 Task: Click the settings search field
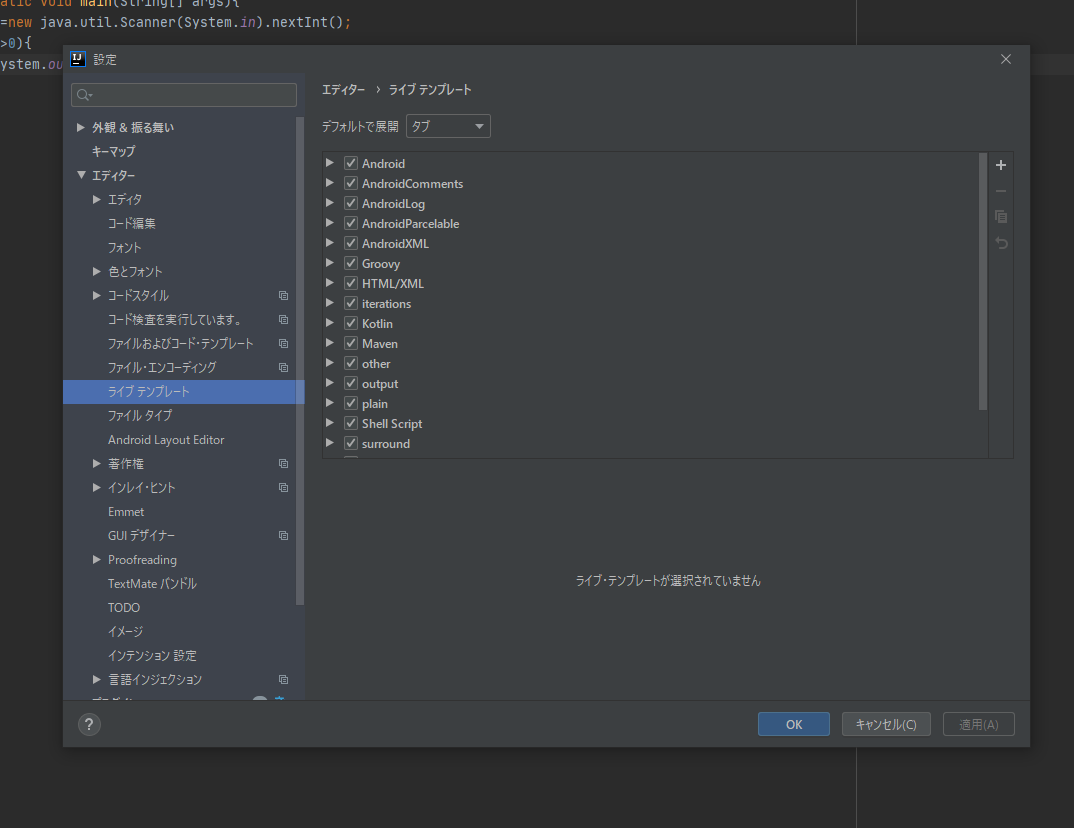[x=184, y=95]
